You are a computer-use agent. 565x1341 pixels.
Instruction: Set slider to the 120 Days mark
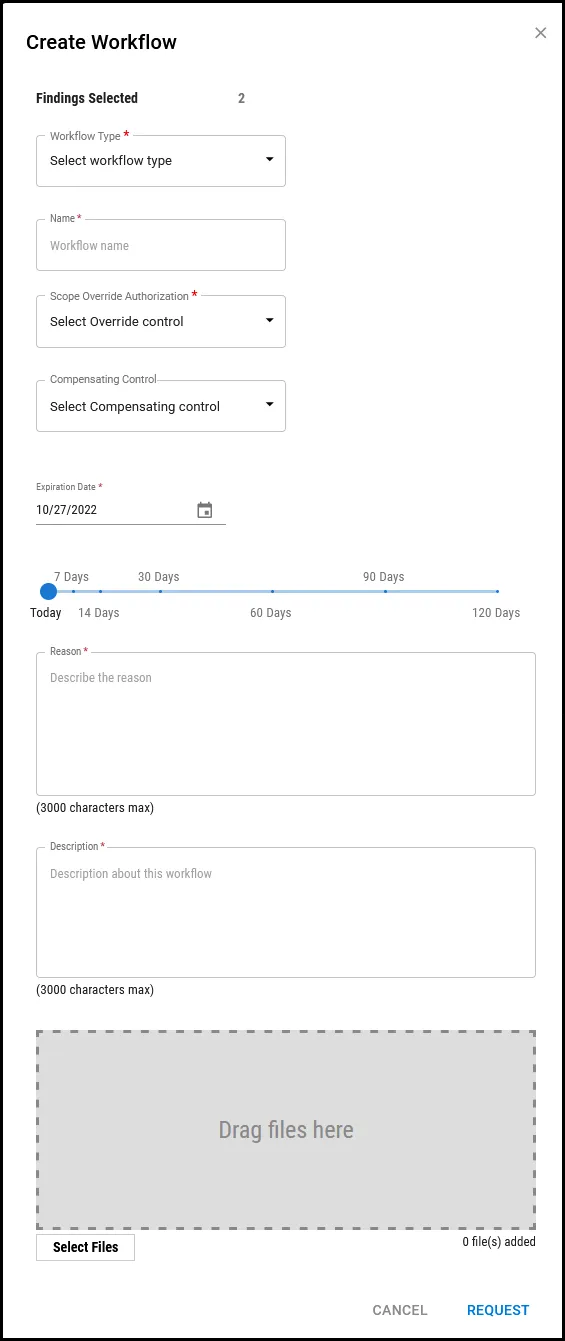[497, 591]
